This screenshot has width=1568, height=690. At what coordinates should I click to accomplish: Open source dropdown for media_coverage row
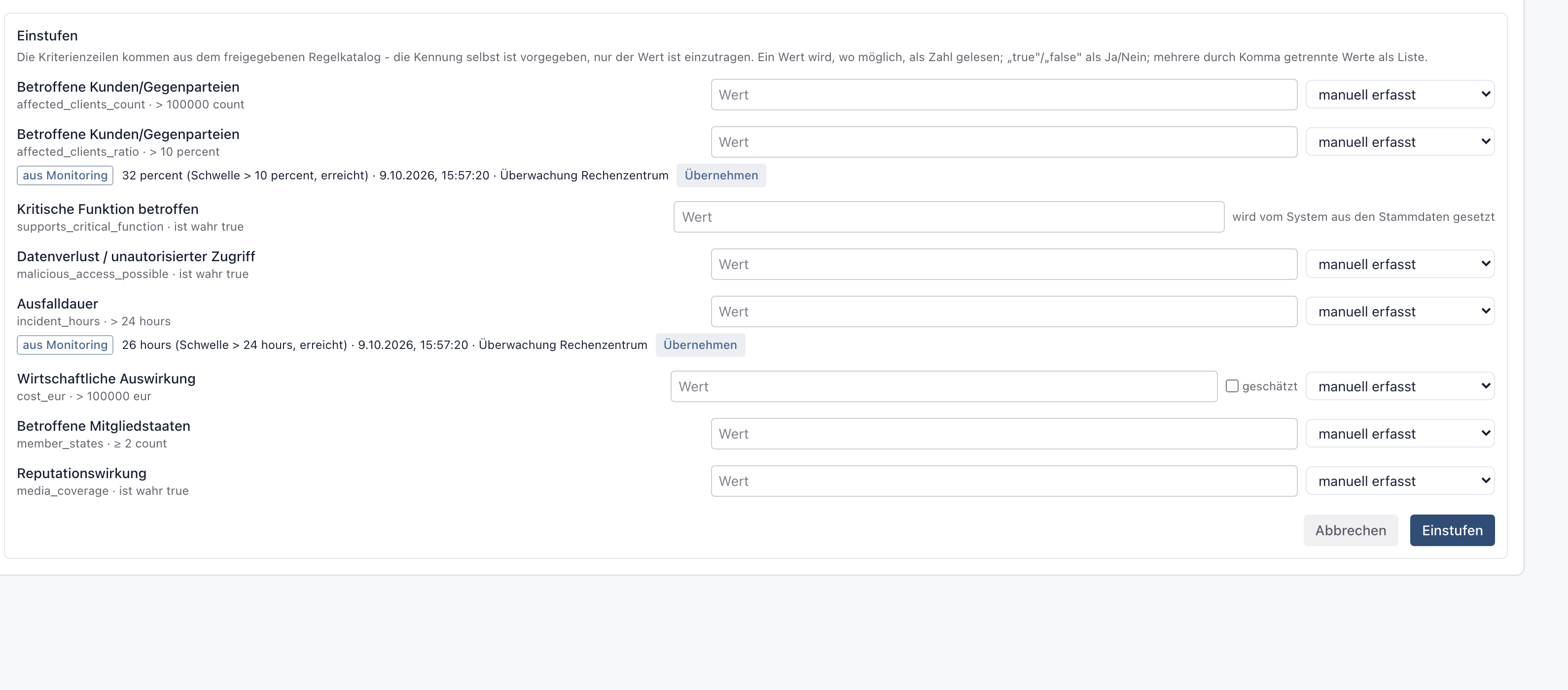1400,482
